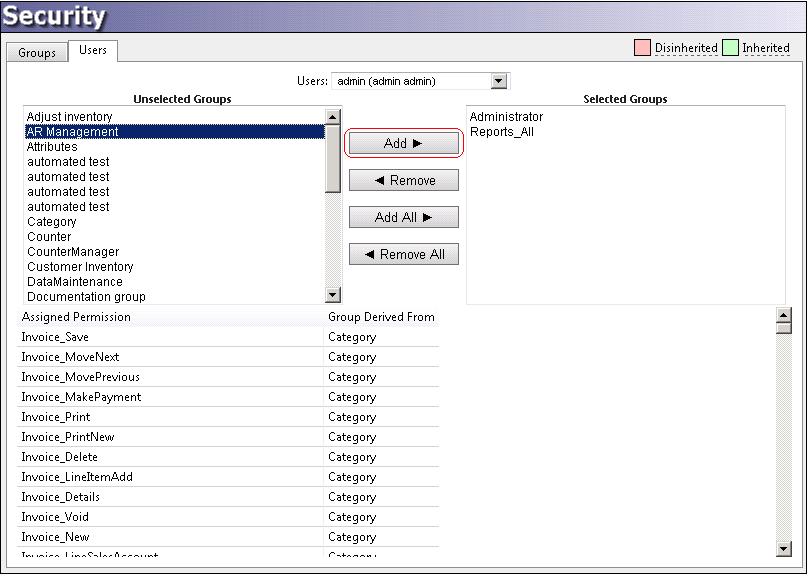Open the Users dropdown list
The height and width of the screenshot is (577, 810).
499,81
